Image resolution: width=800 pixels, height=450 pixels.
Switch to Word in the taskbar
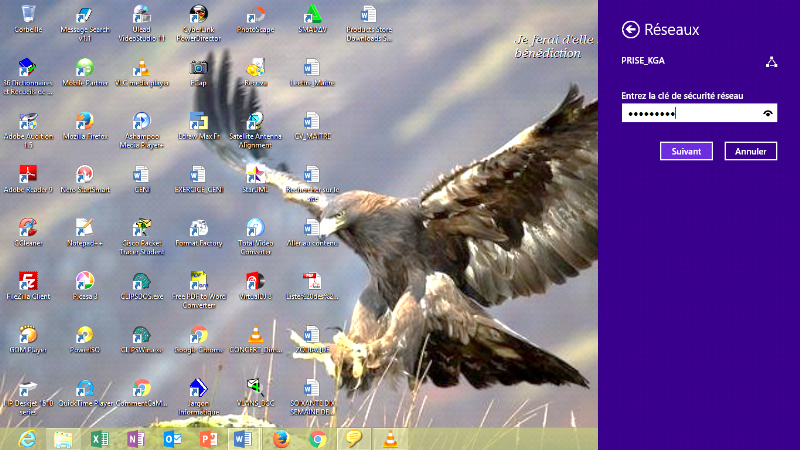point(244,438)
